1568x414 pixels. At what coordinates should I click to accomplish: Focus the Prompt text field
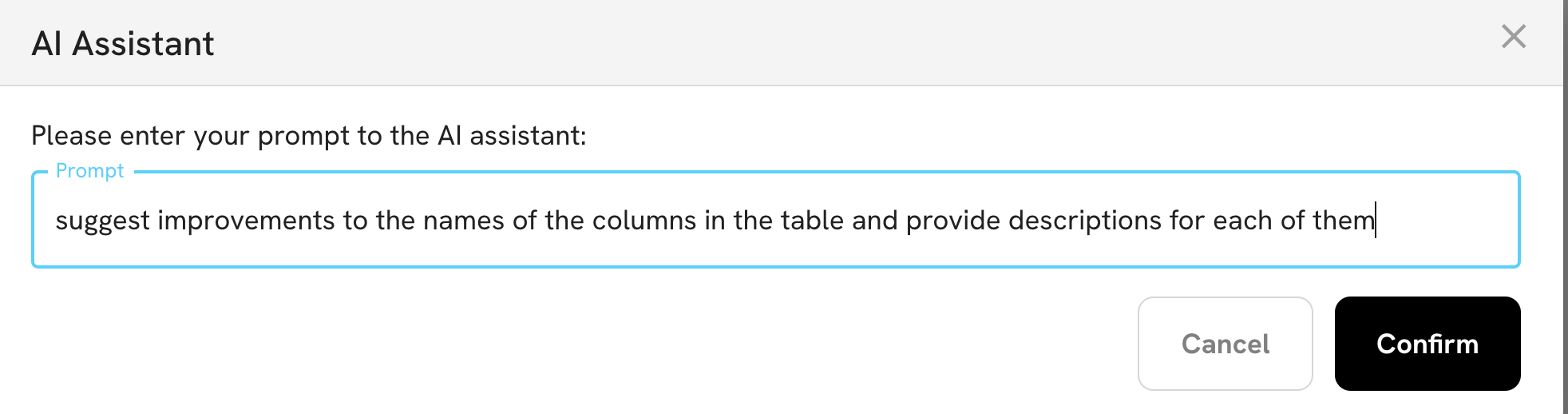[774, 220]
